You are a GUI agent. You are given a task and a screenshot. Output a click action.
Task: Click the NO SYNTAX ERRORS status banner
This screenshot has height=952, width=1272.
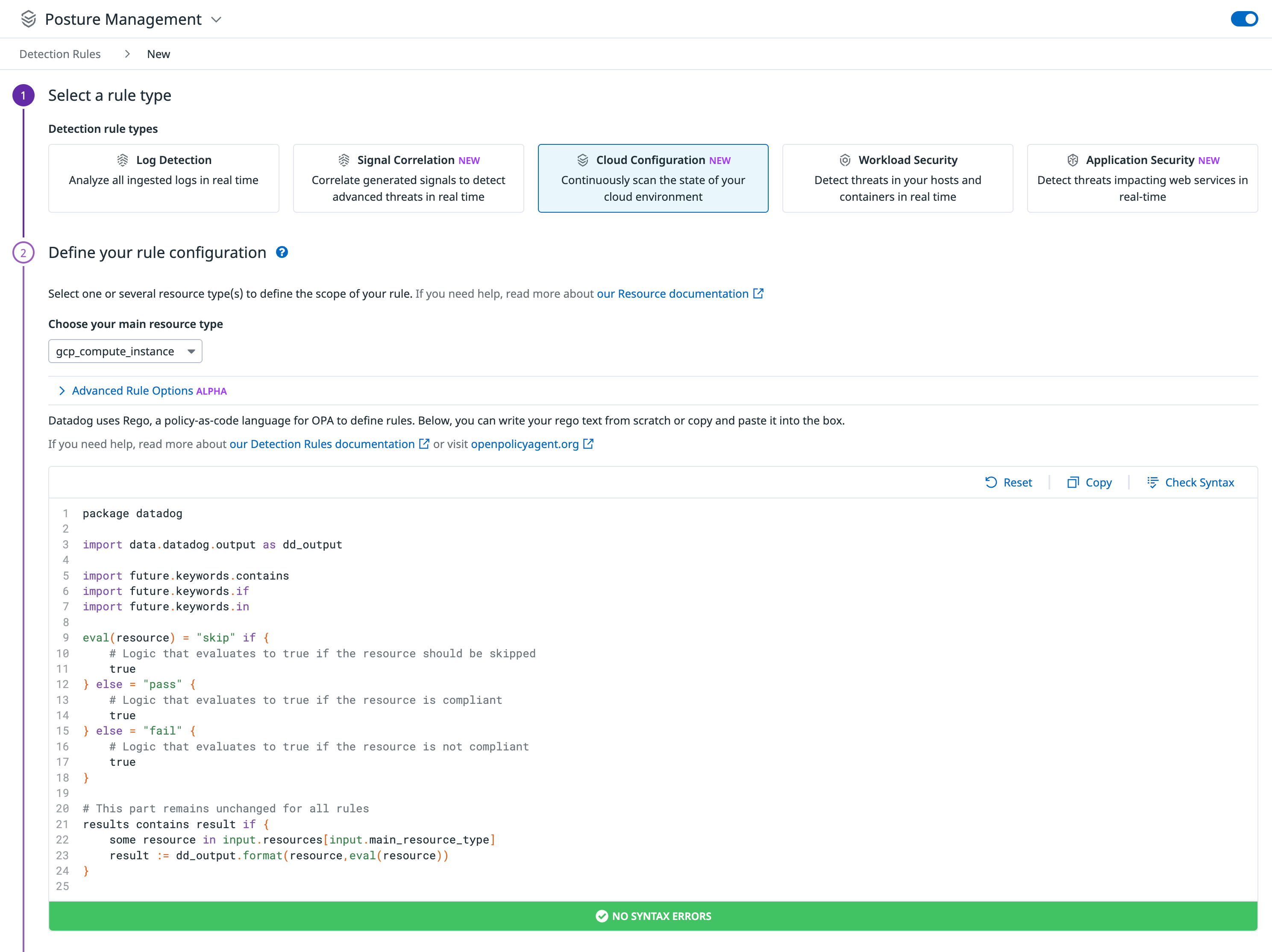pos(653,916)
